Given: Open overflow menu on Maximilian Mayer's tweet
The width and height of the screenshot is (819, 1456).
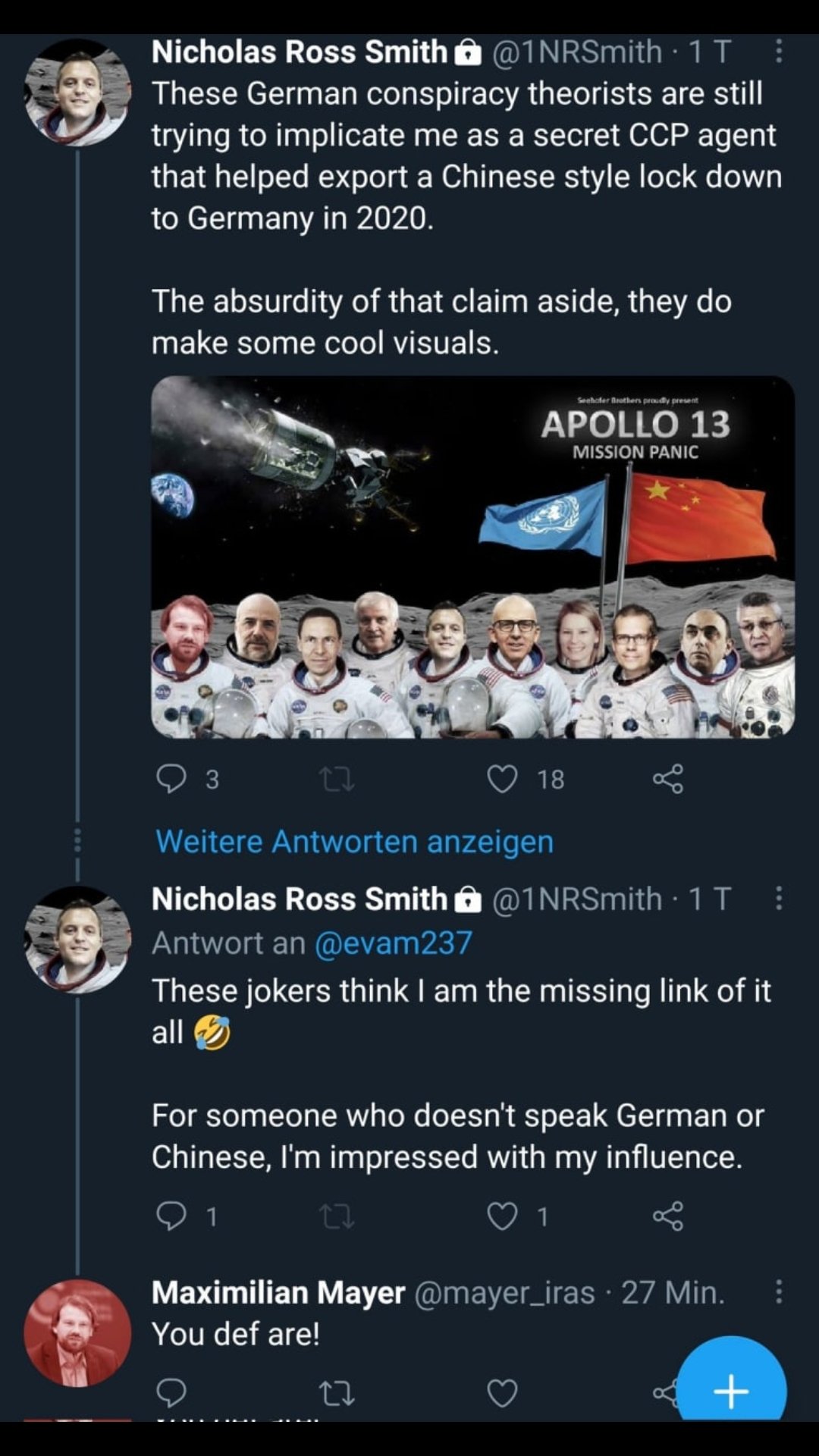Looking at the screenshot, I should [x=779, y=1291].
